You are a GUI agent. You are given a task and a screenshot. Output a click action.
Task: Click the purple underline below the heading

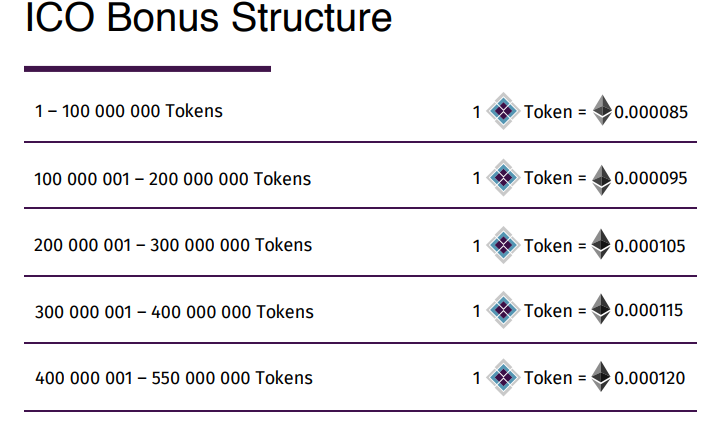[x=147, y=69]
